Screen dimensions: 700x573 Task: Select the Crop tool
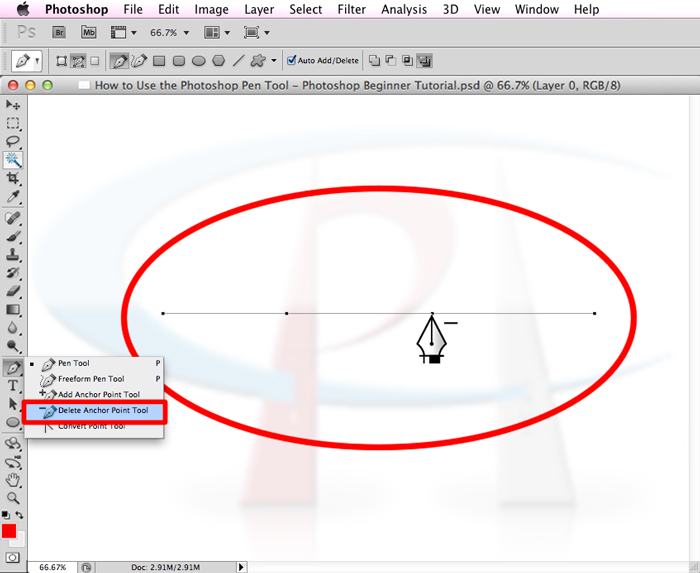click(13, 178)
